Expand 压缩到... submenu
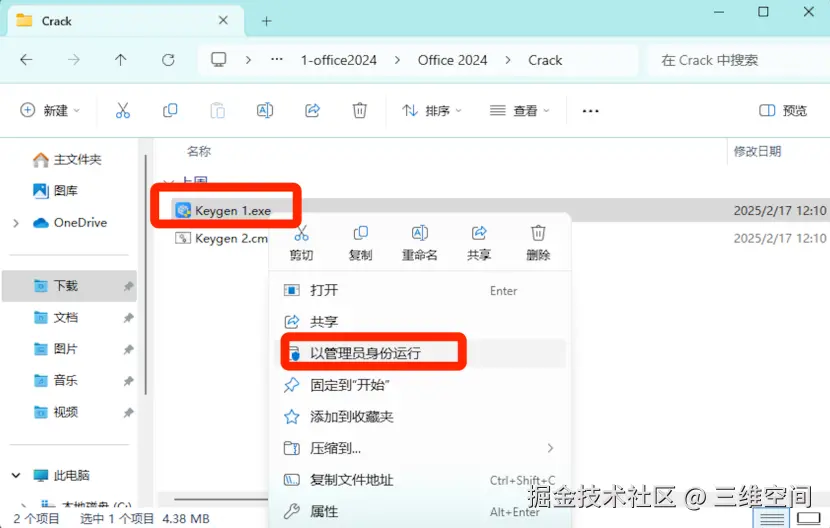This screenshot has height=528, width=830. point(420,449)
